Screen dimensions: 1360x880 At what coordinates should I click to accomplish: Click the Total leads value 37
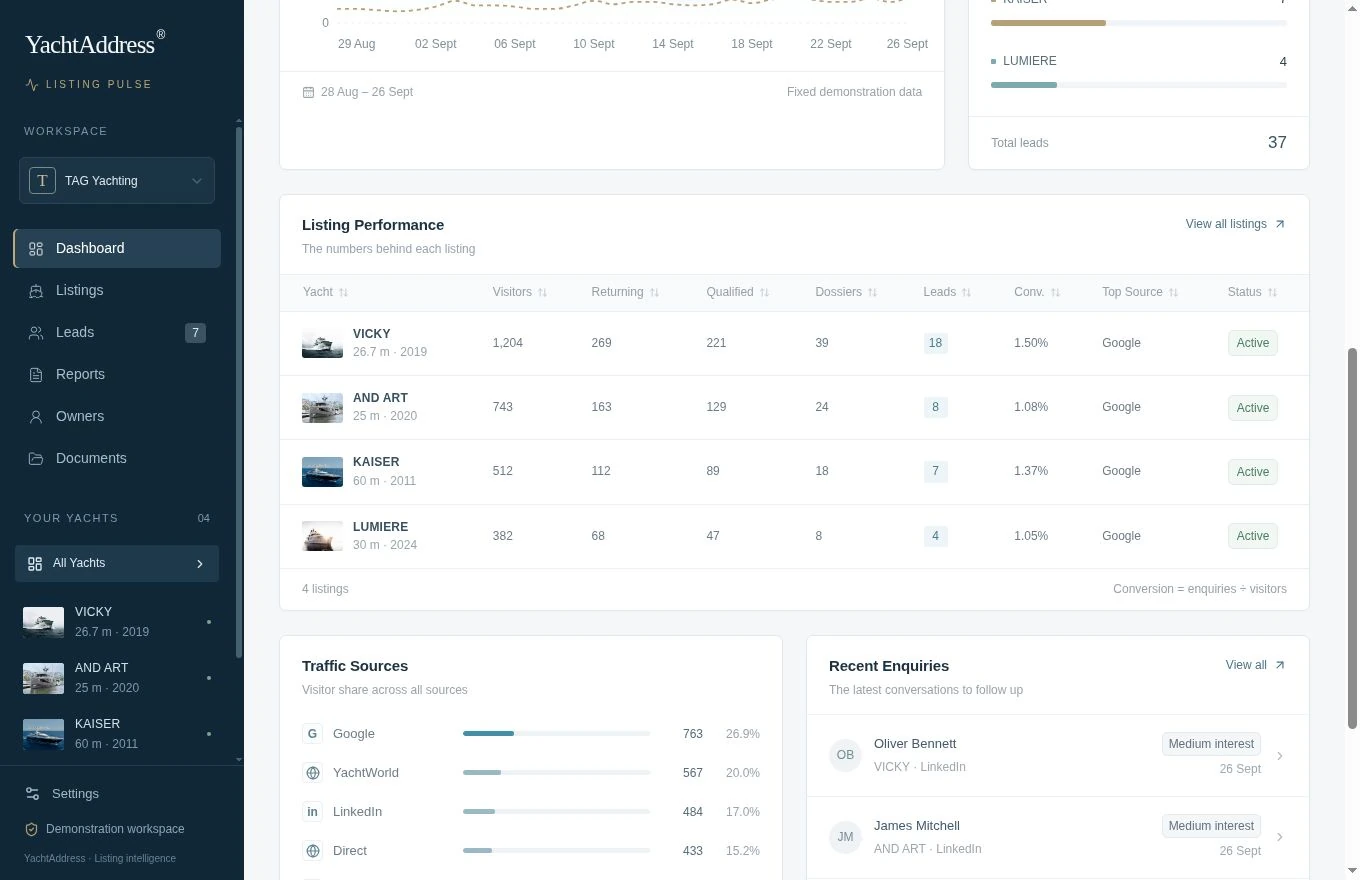click(1277, 143)
